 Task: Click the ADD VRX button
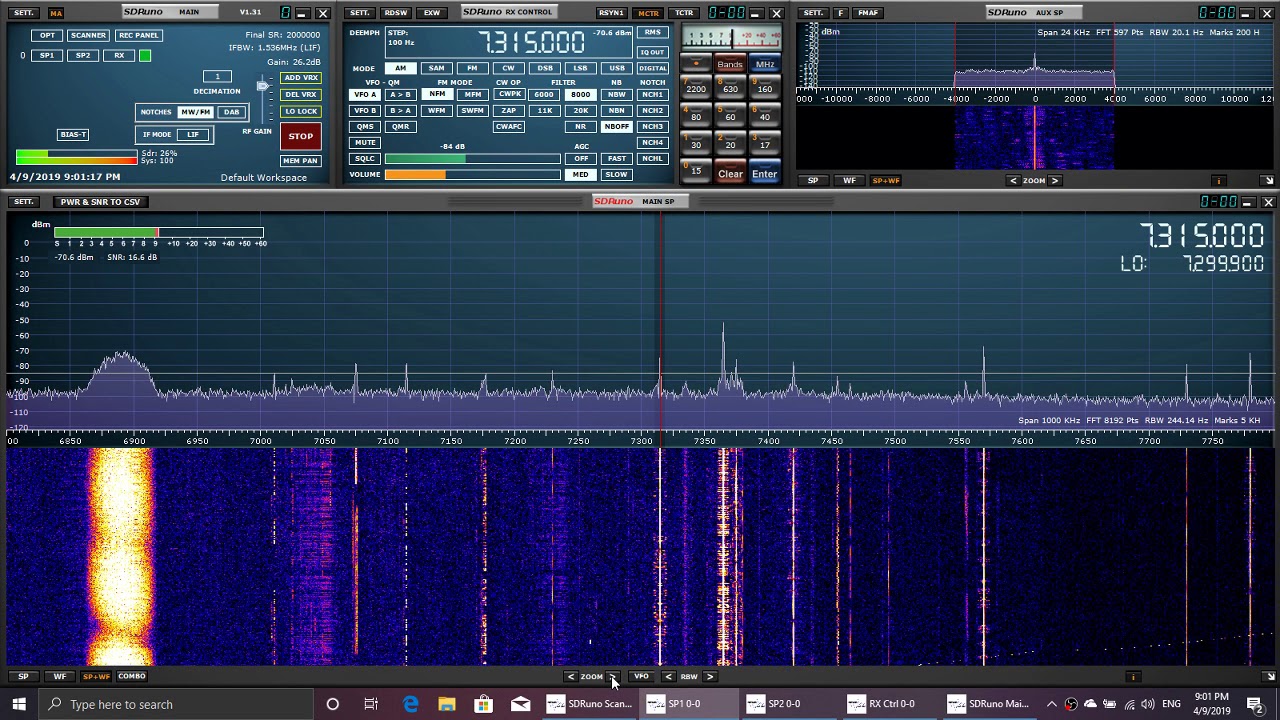(x=300, y=78)
